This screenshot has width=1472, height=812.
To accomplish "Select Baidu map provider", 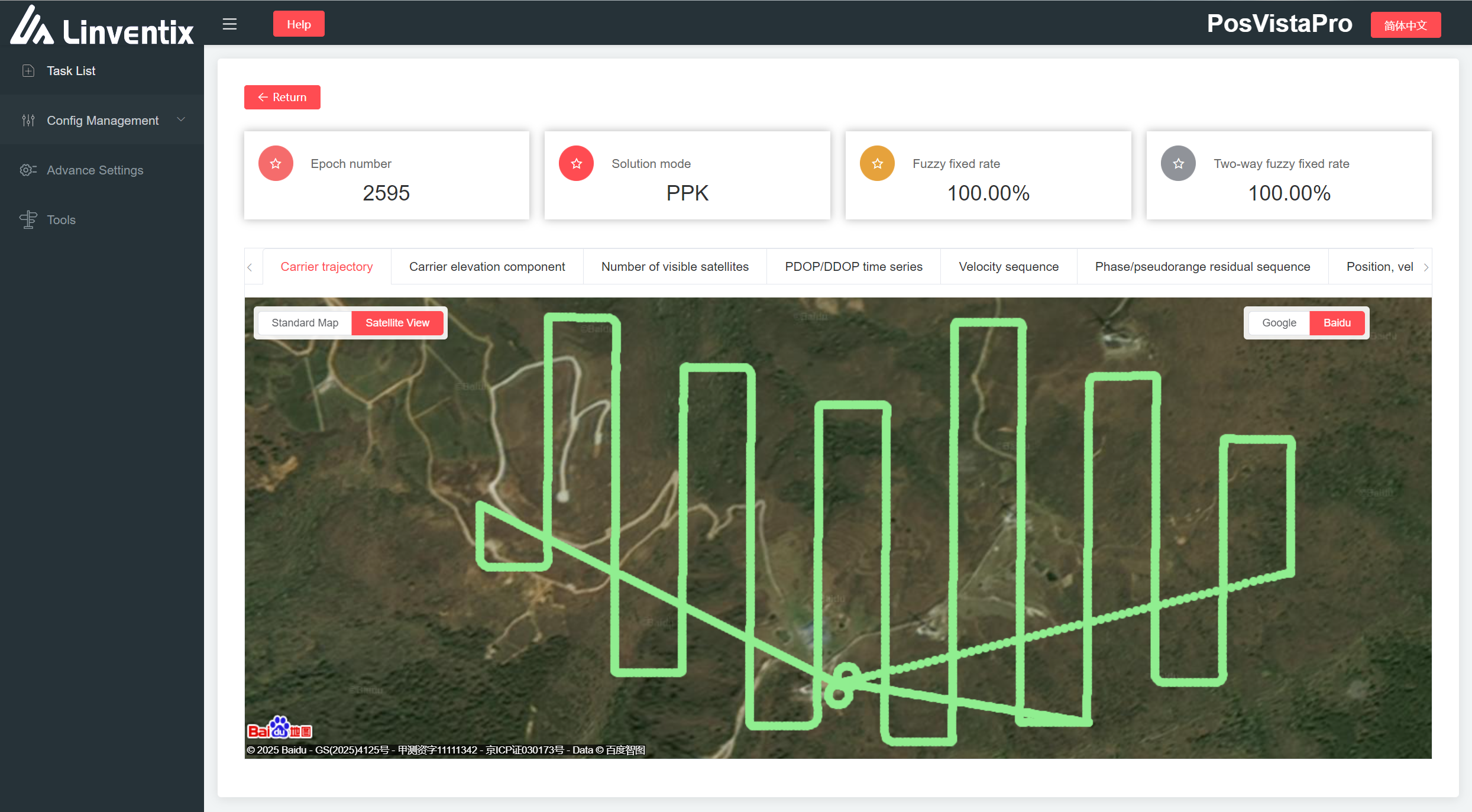I will pyautogui.click(x=1337, y=323).
